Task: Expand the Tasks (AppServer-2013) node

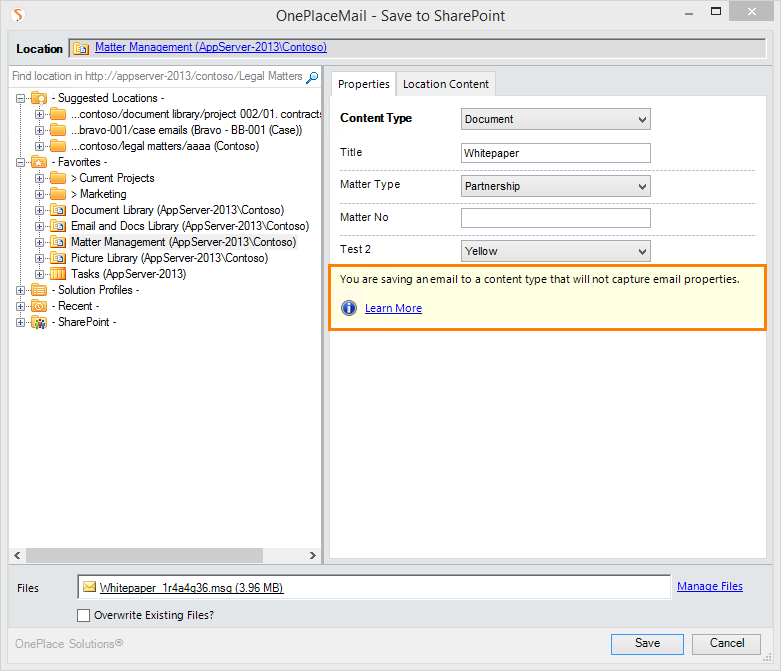Action: 39,274
